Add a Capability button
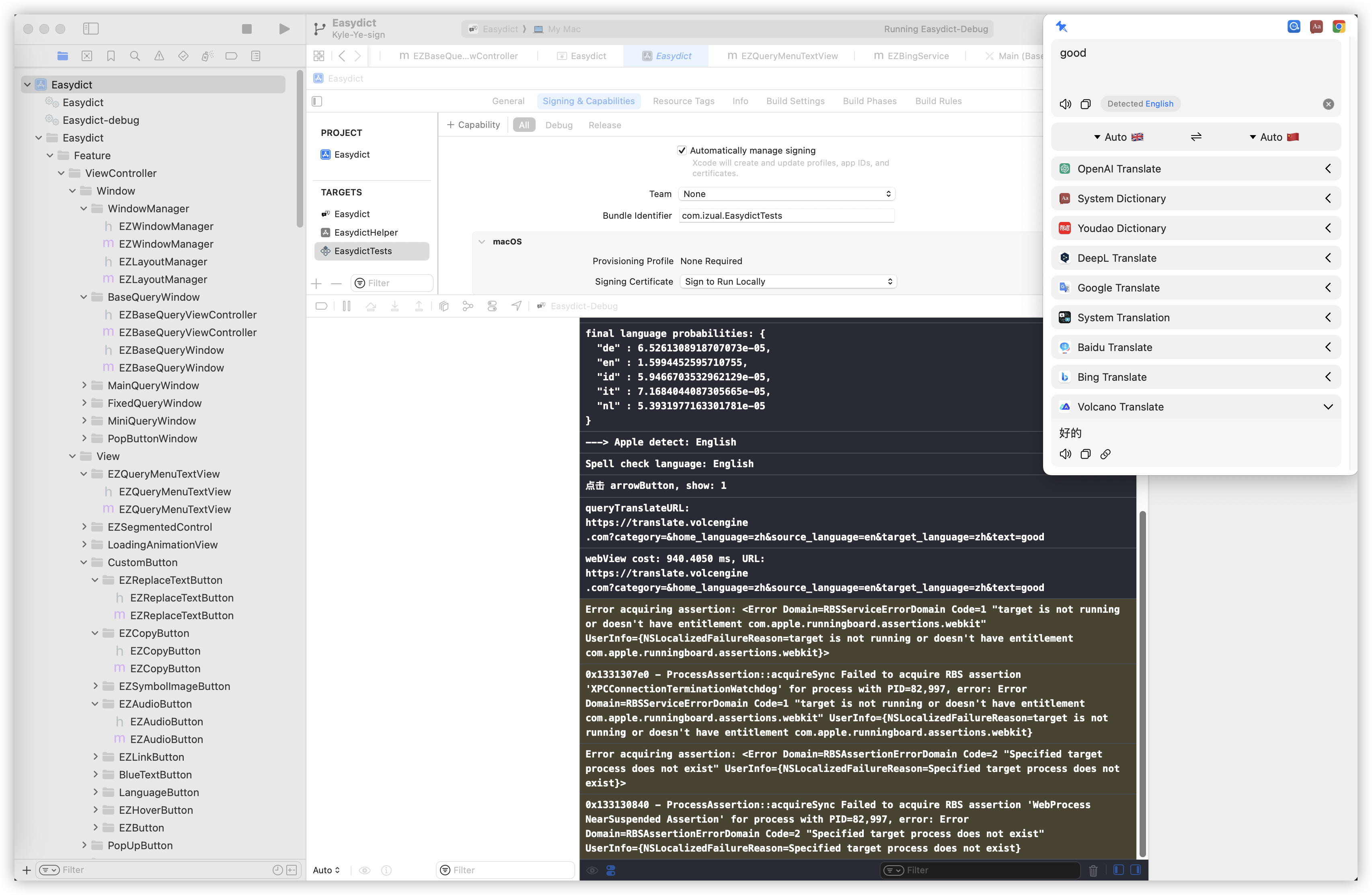Image resolution: width=1372 pixels, height=895 pixels. [474, 125]
